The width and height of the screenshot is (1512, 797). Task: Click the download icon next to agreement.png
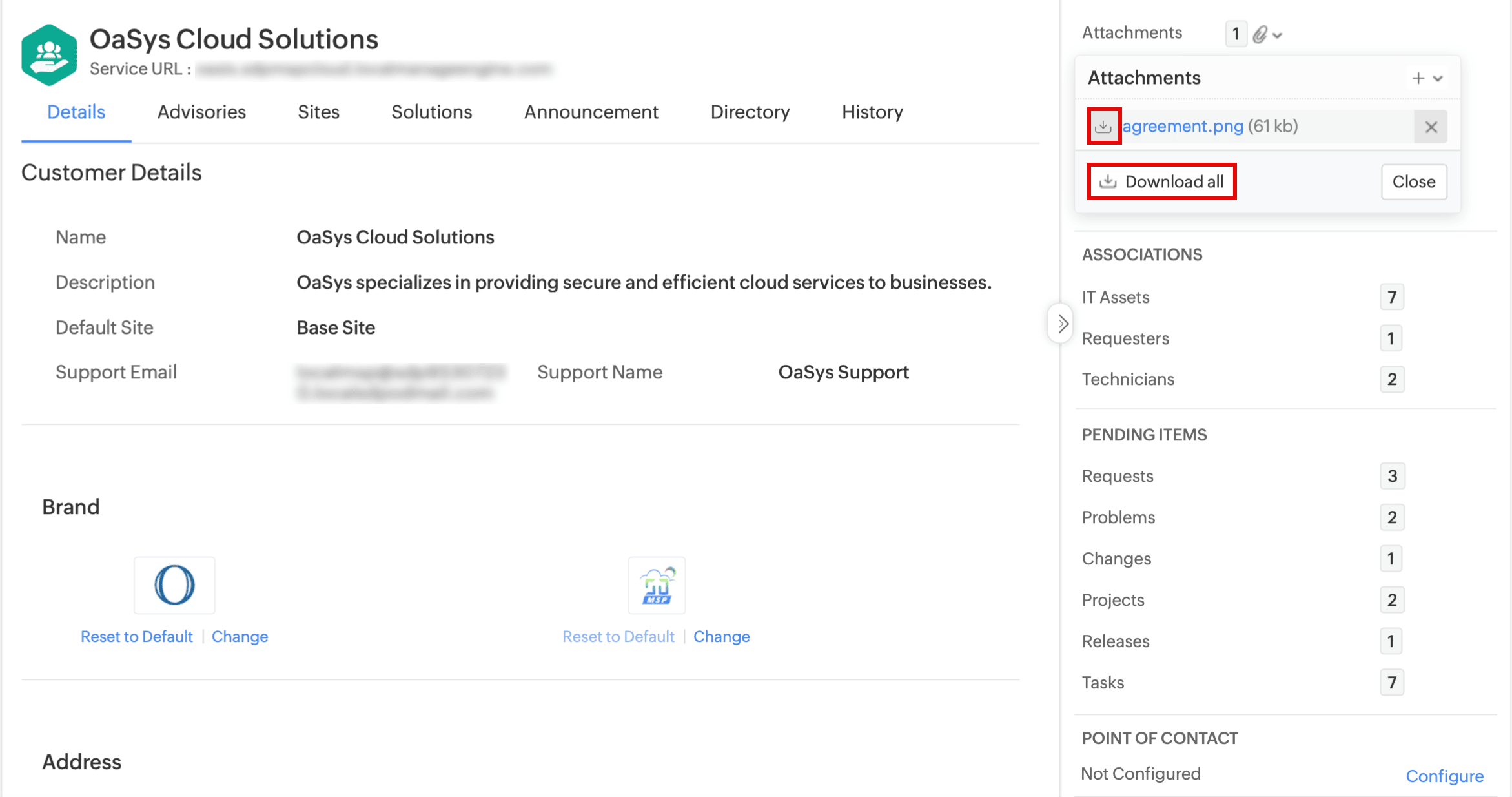point(1103,126)
